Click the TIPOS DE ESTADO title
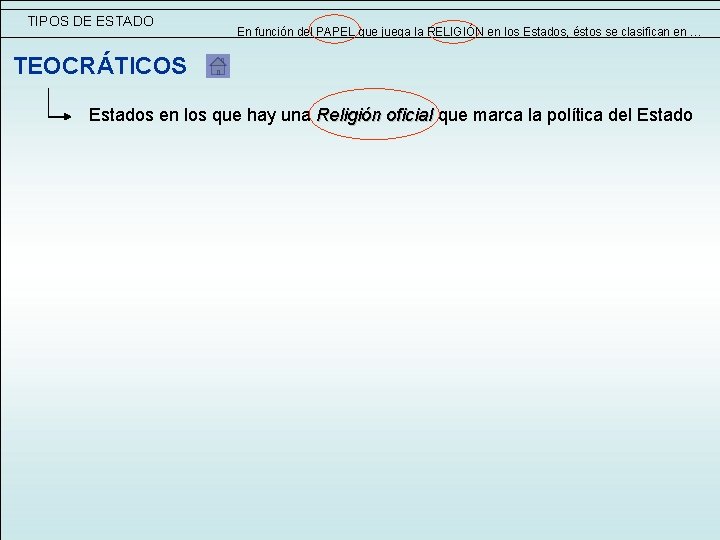Viewport: 720px width, 540px height. (x=90, y=21)
